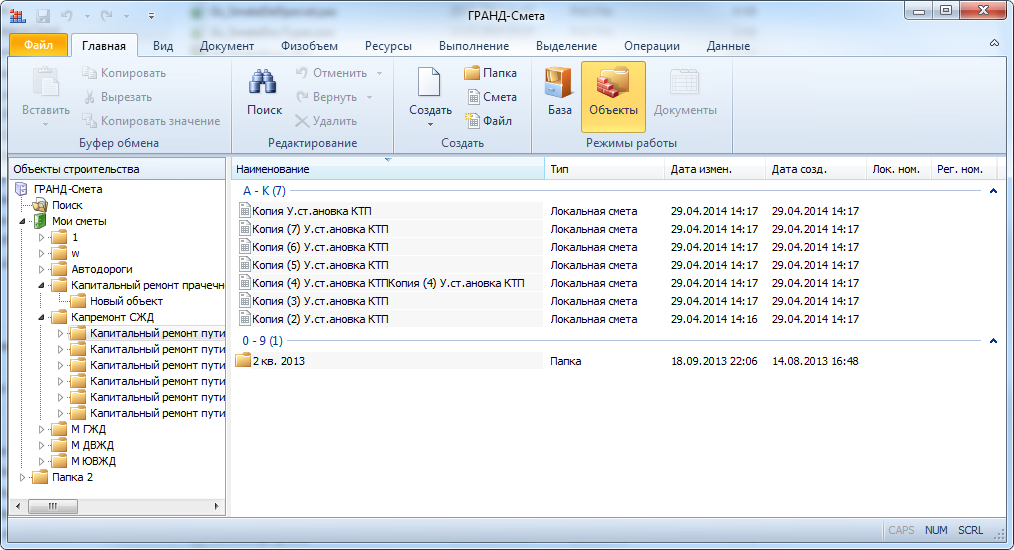Collapse the Мои сметы tree node
1014x550 pixels.
pos(23,221)
